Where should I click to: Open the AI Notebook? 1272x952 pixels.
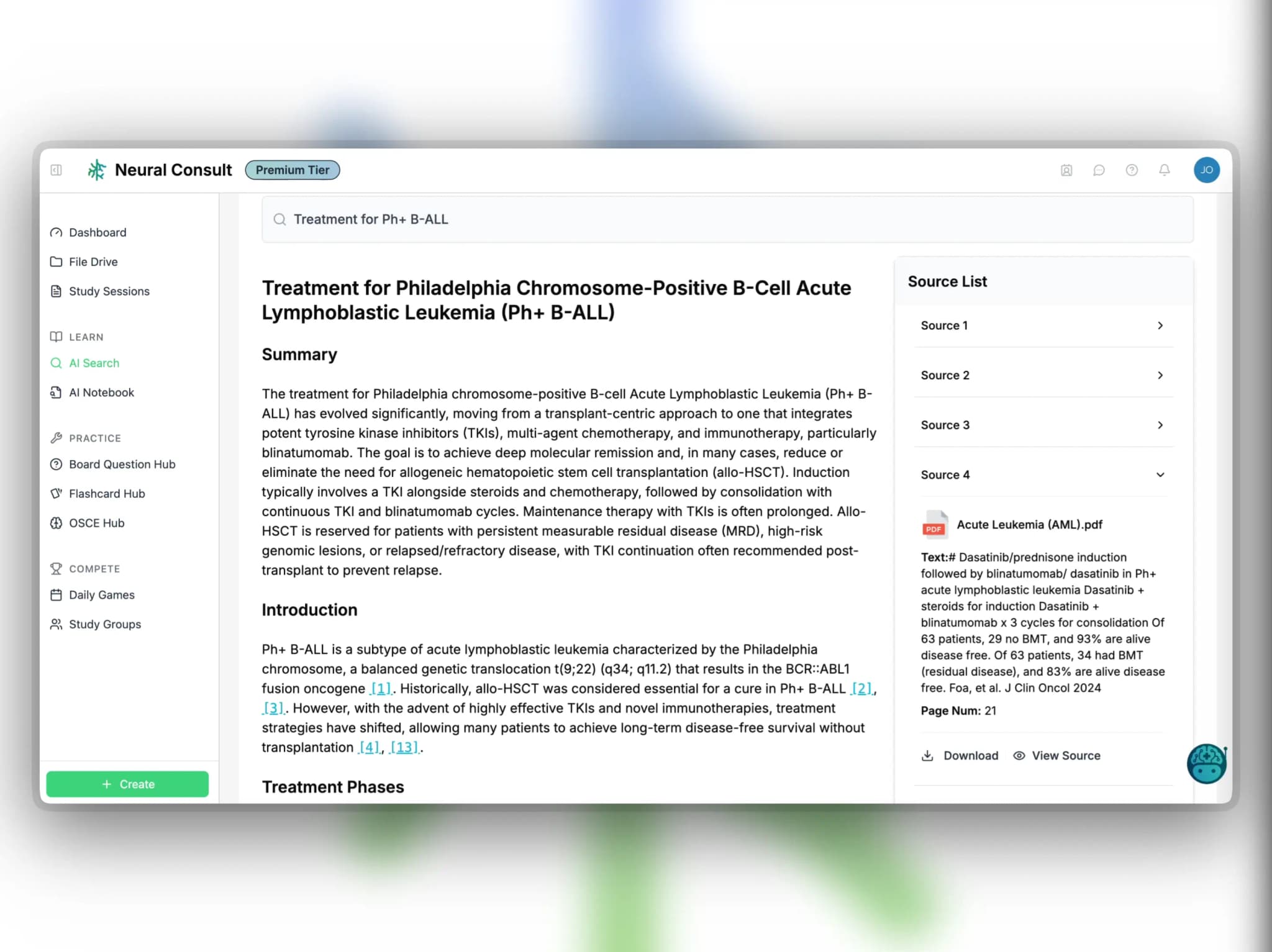coord(101,392)
